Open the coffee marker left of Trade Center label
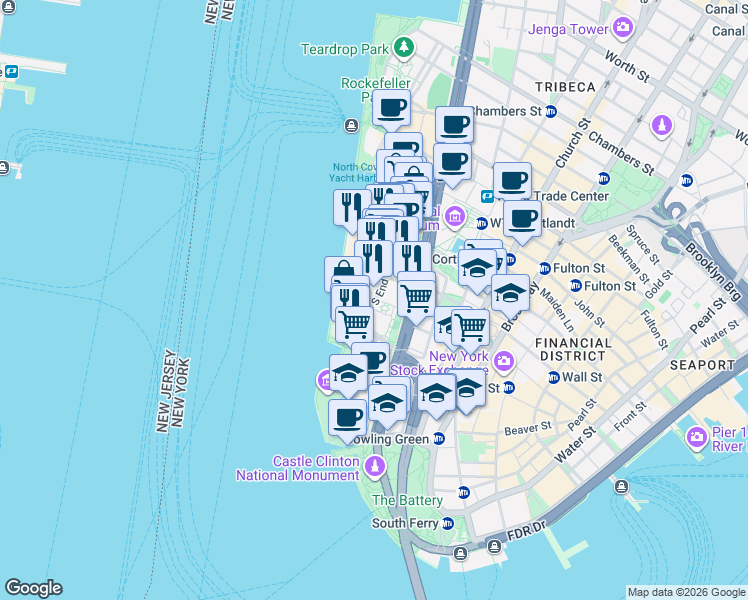Image resolution: width=748 pixels, height=600 pixels. click(x=512, y=182)
